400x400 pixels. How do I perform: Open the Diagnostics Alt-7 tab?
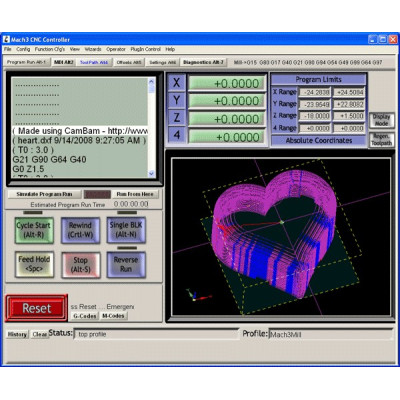203,62
